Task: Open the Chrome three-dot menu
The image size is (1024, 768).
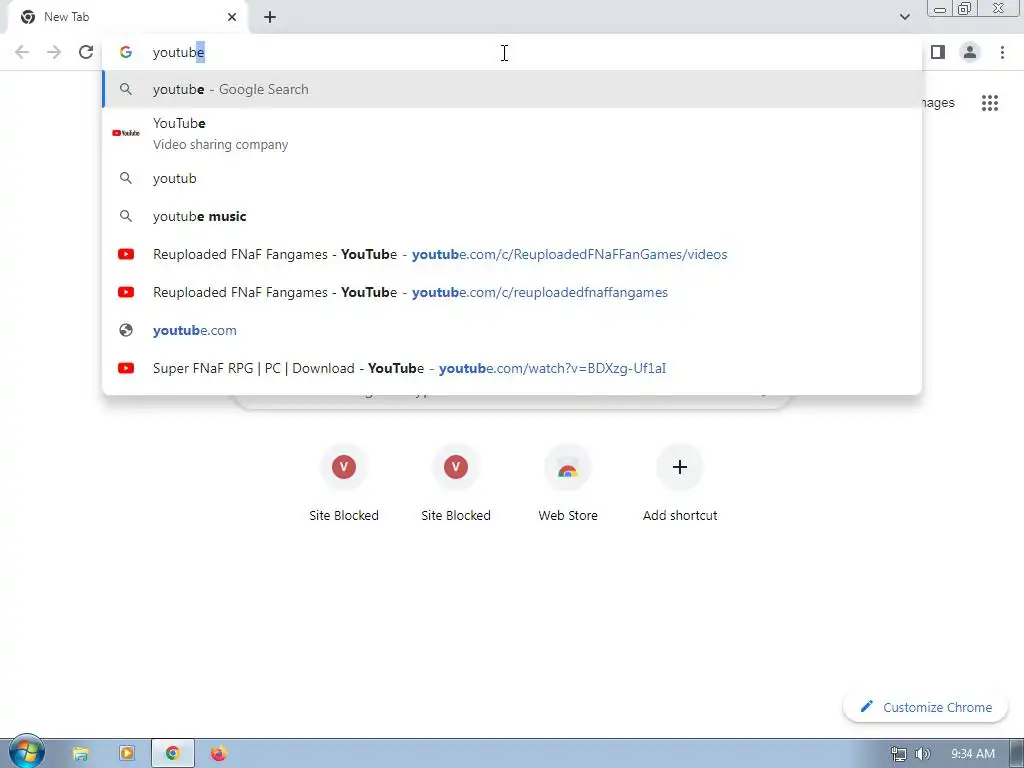Action: click(x=1002, y=52)
